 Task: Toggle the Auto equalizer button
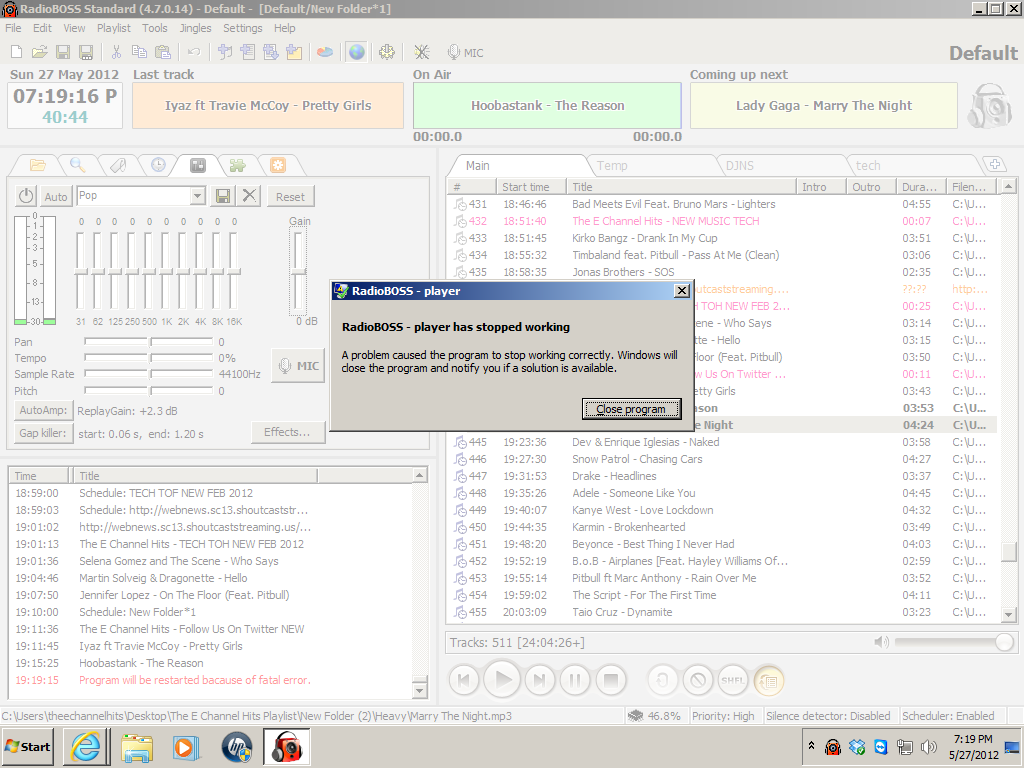[x=56, y=196]
